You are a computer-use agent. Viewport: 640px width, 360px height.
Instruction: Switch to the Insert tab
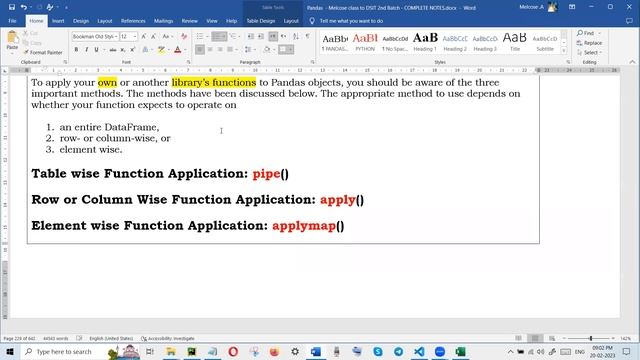(x=58, y=21)
